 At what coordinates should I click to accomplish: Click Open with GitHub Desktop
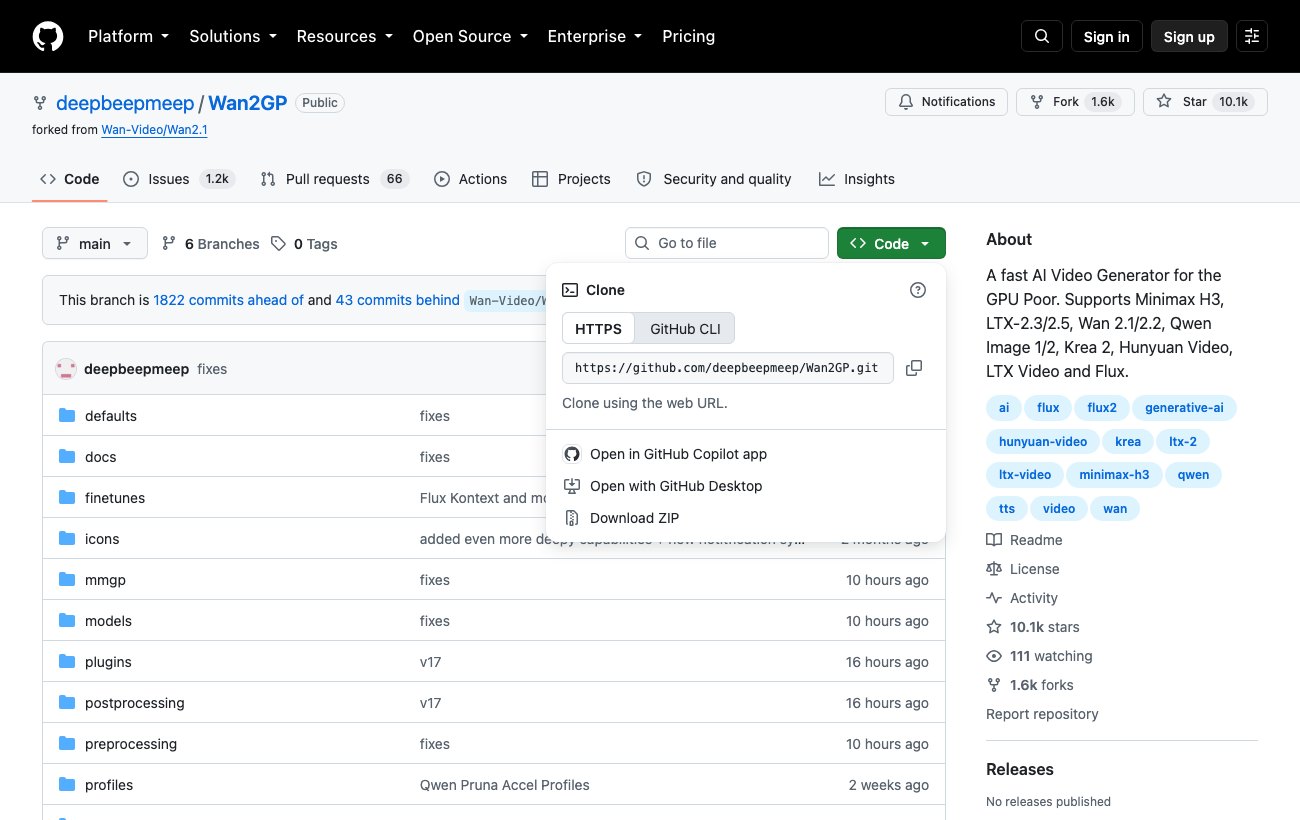coord(676,486)
